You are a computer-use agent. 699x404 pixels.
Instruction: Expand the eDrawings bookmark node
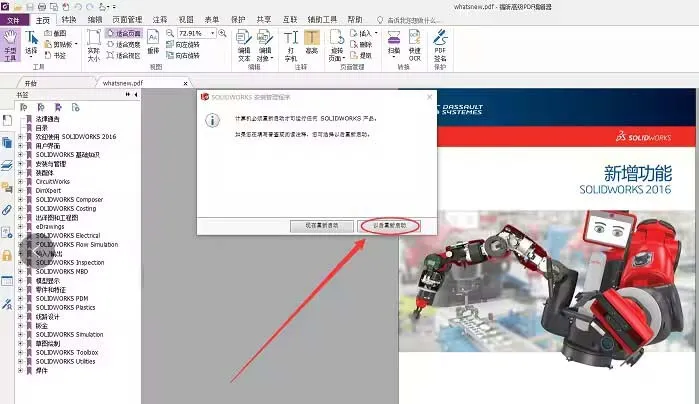[20, 227]
